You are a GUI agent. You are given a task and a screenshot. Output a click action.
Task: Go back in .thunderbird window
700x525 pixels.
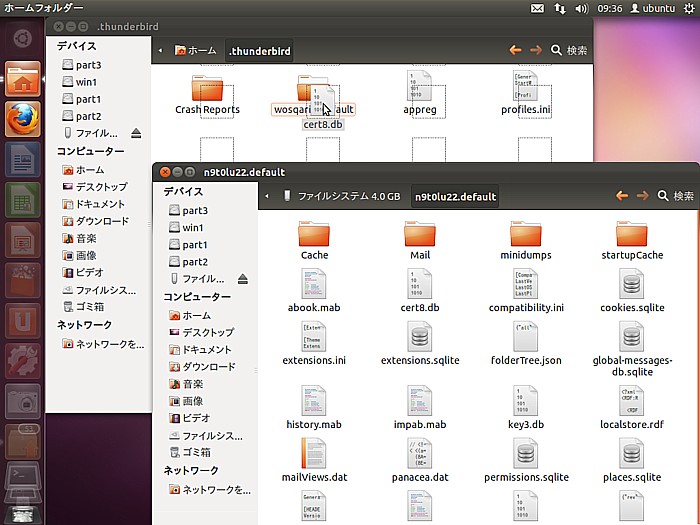coord(516,50)
